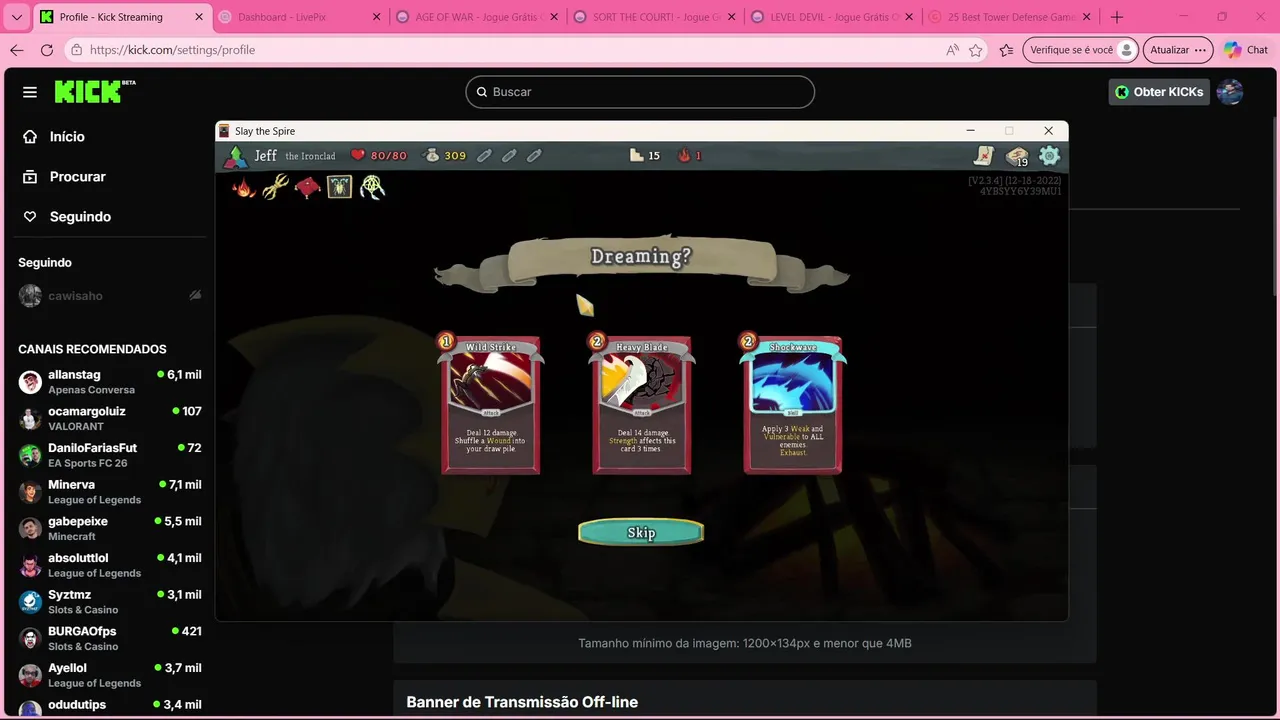The image size is (1280, 720).
Task: Open recommended channel DaniloFariasFut
Action: coord(110,455)
